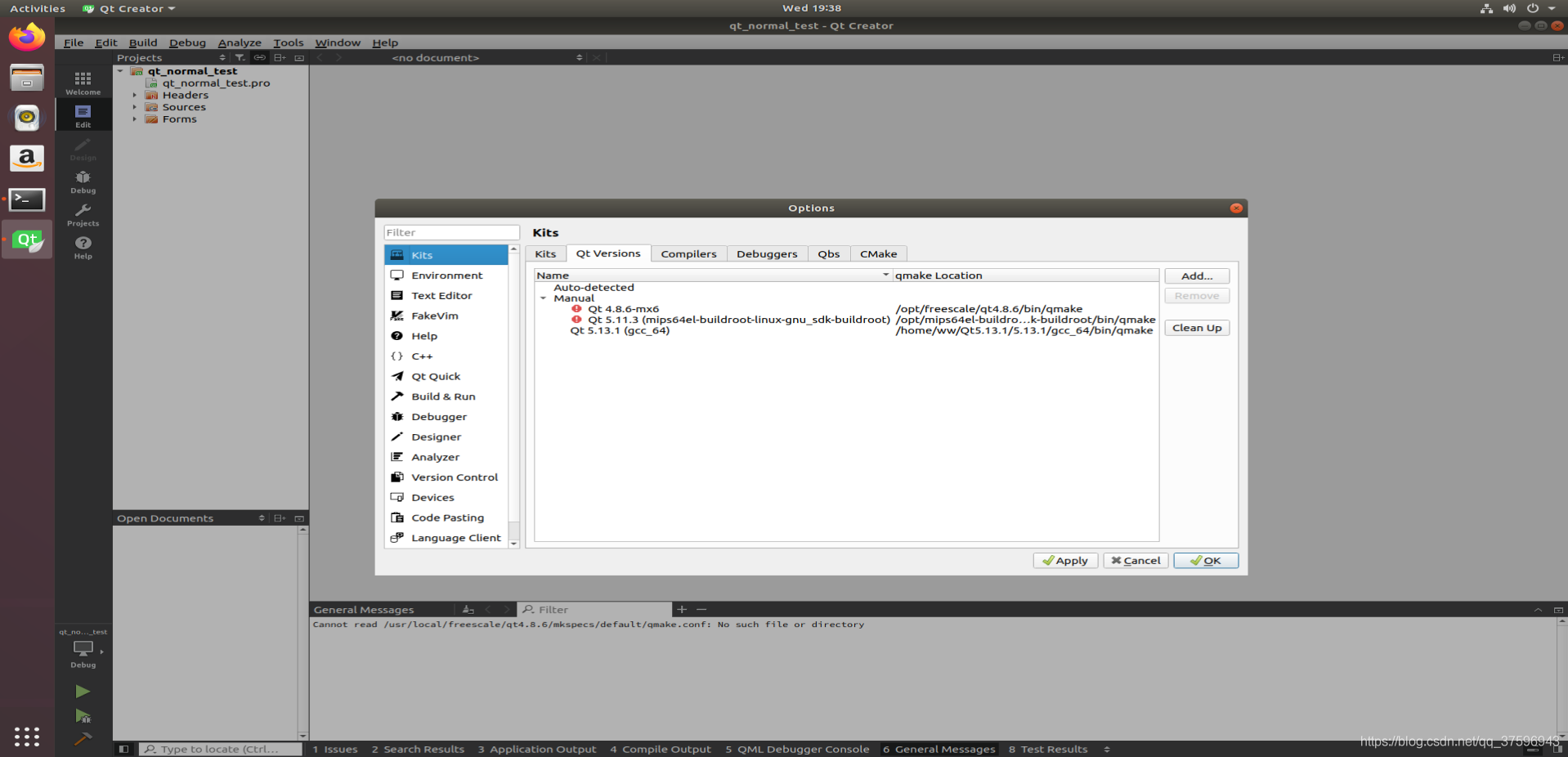Collapse the qt_normal_test project node
The width and height of the screenshot is (1568, 757).
[x=120, y=71]
